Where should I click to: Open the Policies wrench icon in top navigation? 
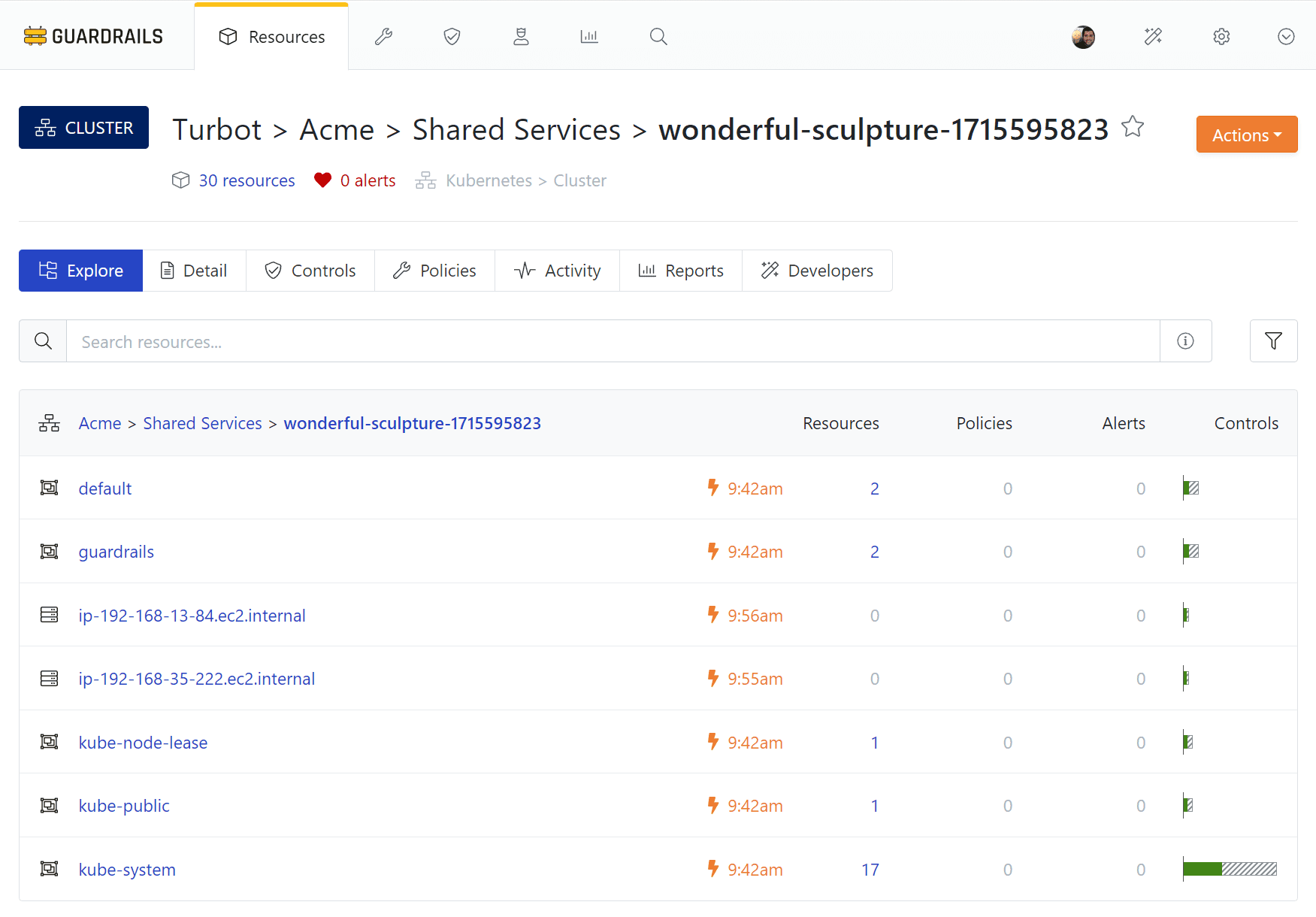[x=384, y=36]
